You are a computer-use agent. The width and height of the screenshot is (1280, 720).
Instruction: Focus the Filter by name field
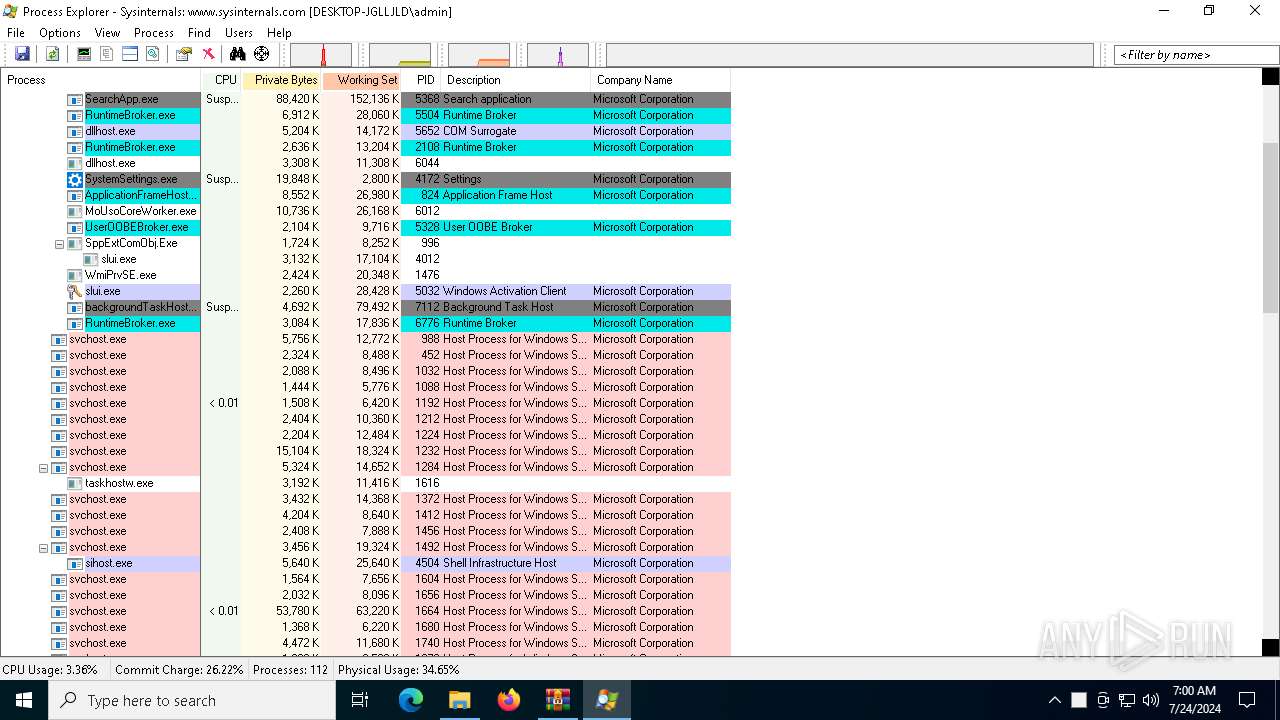(1196, 55)
